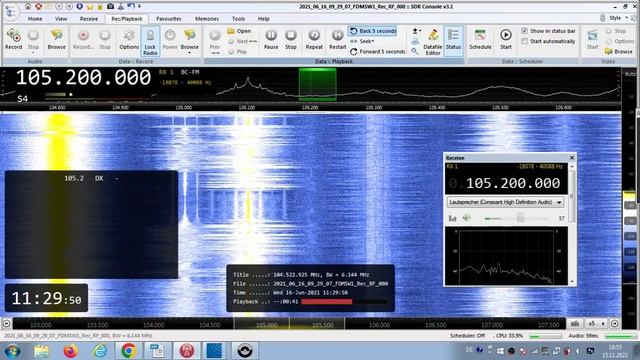640x360 pixels.
Task: Open the Windows Start button
Action: 12,351
